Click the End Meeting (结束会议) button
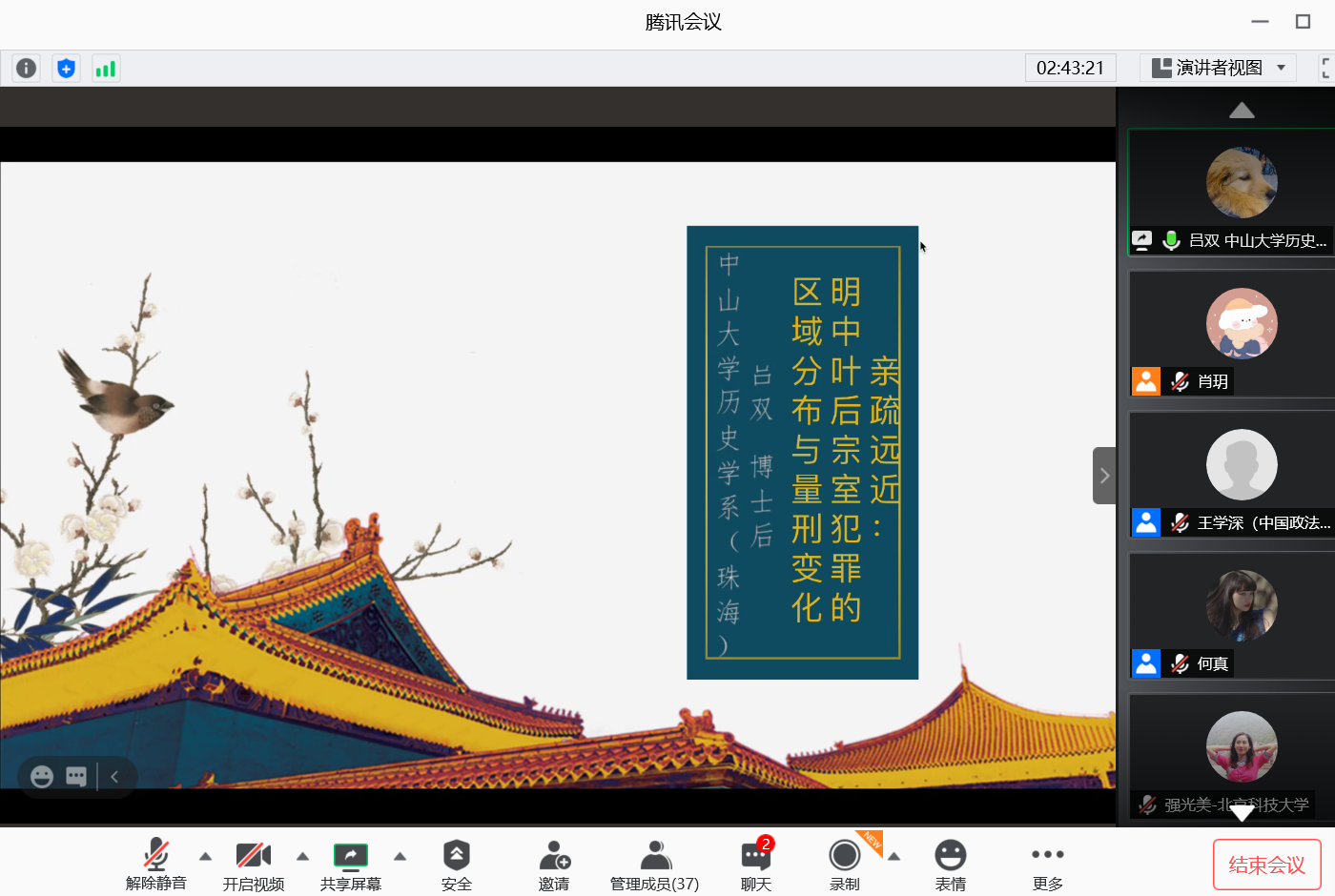Viewport: 1335px width, 896px height. point(1266,865)
